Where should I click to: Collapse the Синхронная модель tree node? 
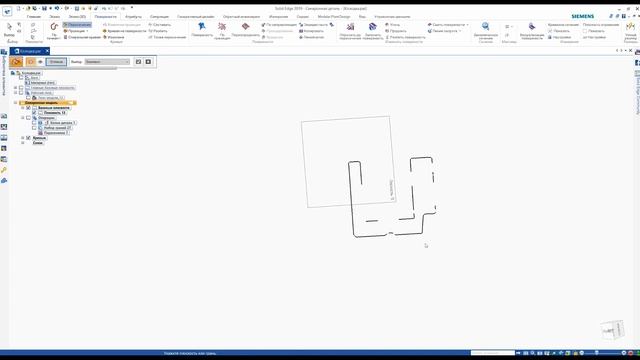click(16, 103)
